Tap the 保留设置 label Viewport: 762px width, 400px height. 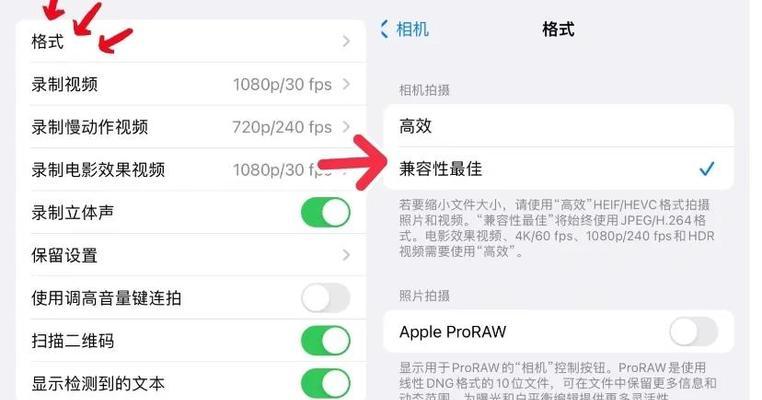pos(65,255)
